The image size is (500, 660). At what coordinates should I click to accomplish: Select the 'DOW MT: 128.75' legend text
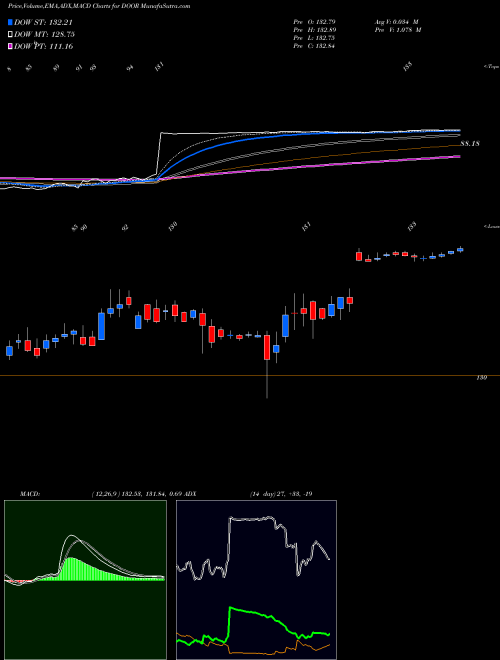44,34
